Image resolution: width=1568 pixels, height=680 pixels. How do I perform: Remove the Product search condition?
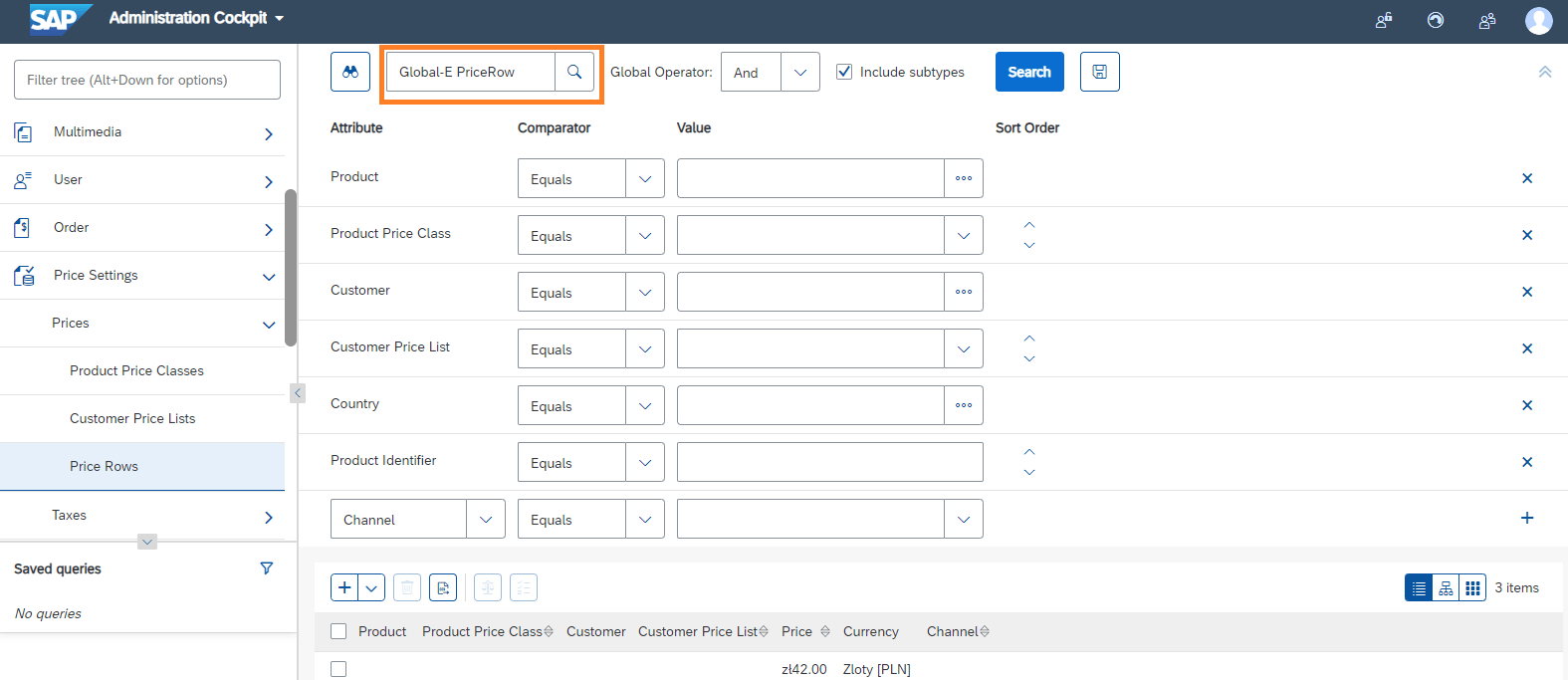1527,178
